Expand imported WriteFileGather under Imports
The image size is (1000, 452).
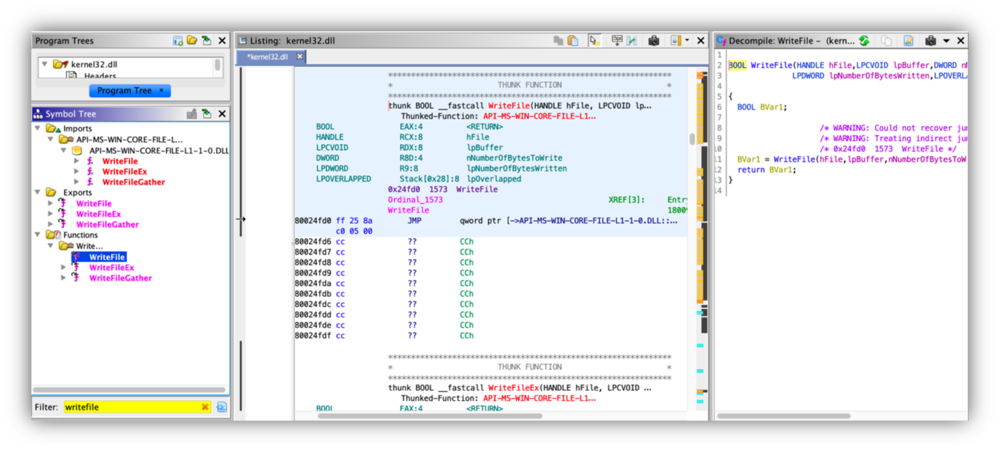(77, 182)
